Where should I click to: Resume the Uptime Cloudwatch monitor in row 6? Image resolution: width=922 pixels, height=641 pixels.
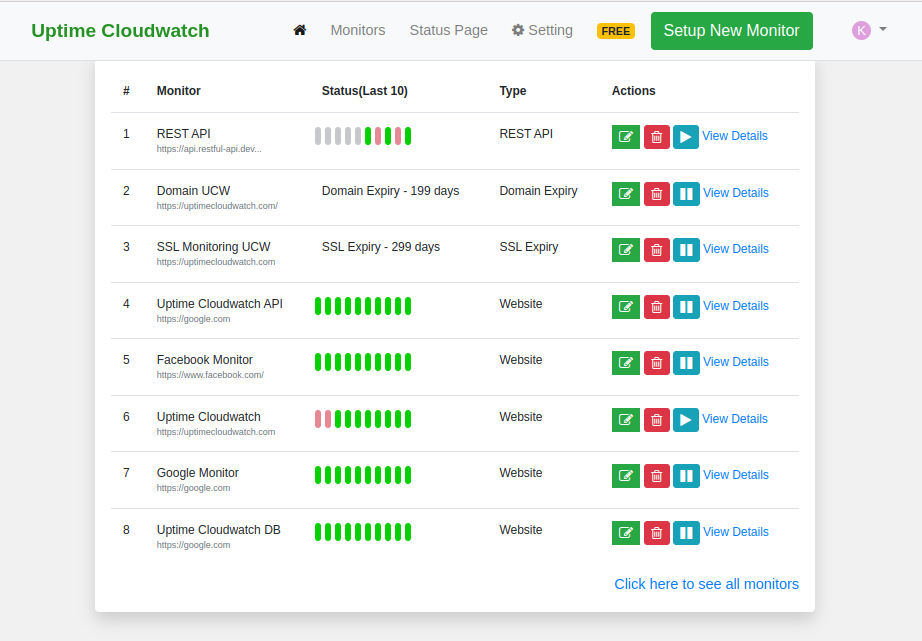coord(685,420)
